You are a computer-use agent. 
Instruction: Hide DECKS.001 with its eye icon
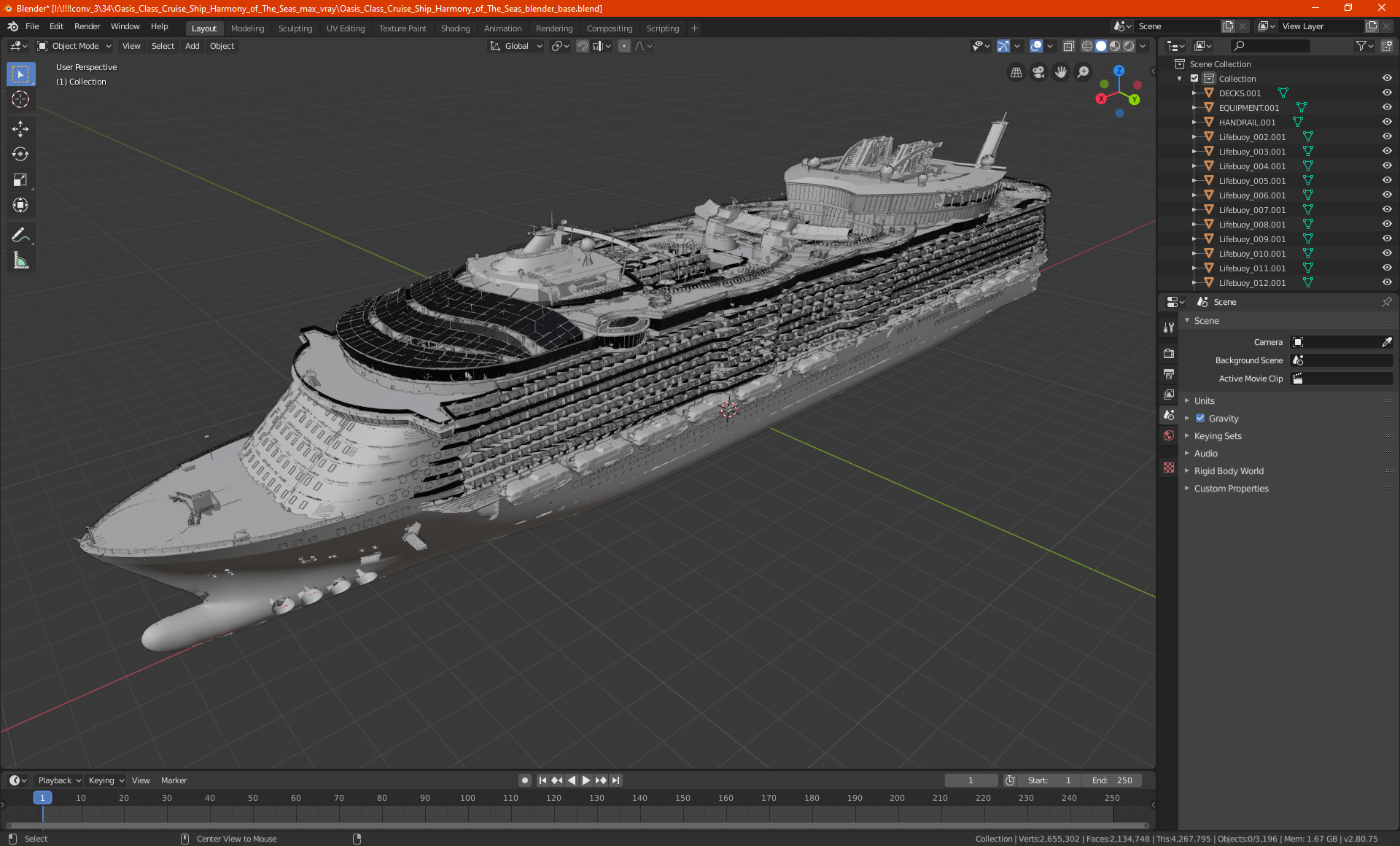coord(1387,93)
